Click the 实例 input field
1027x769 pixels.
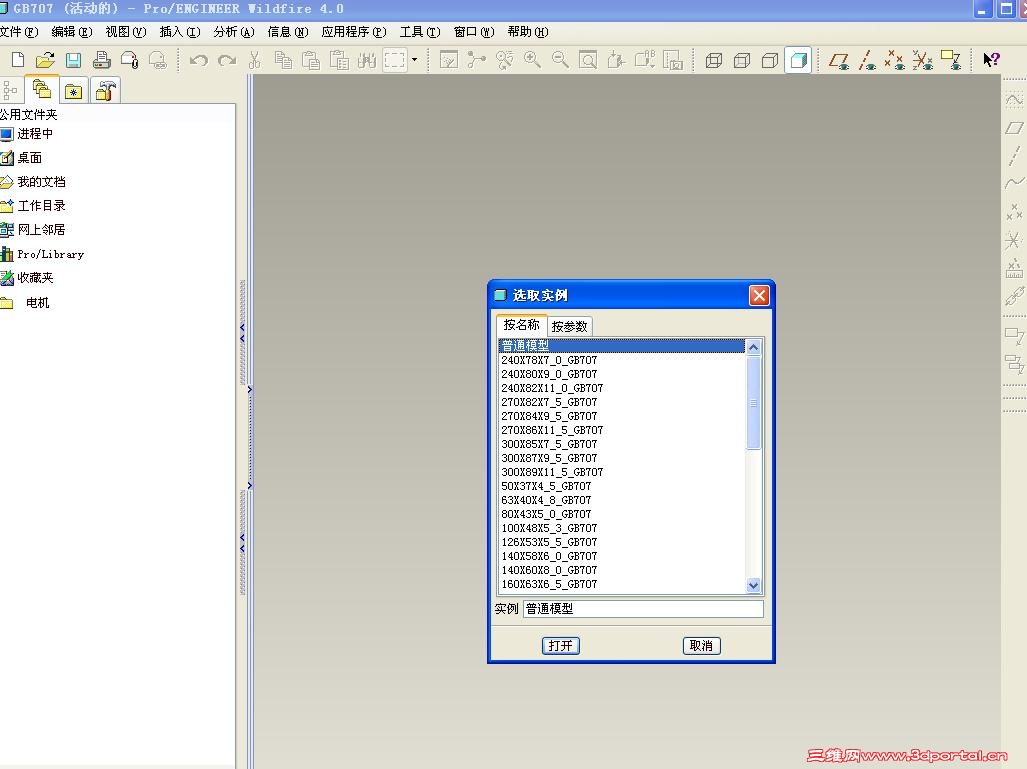643,609
